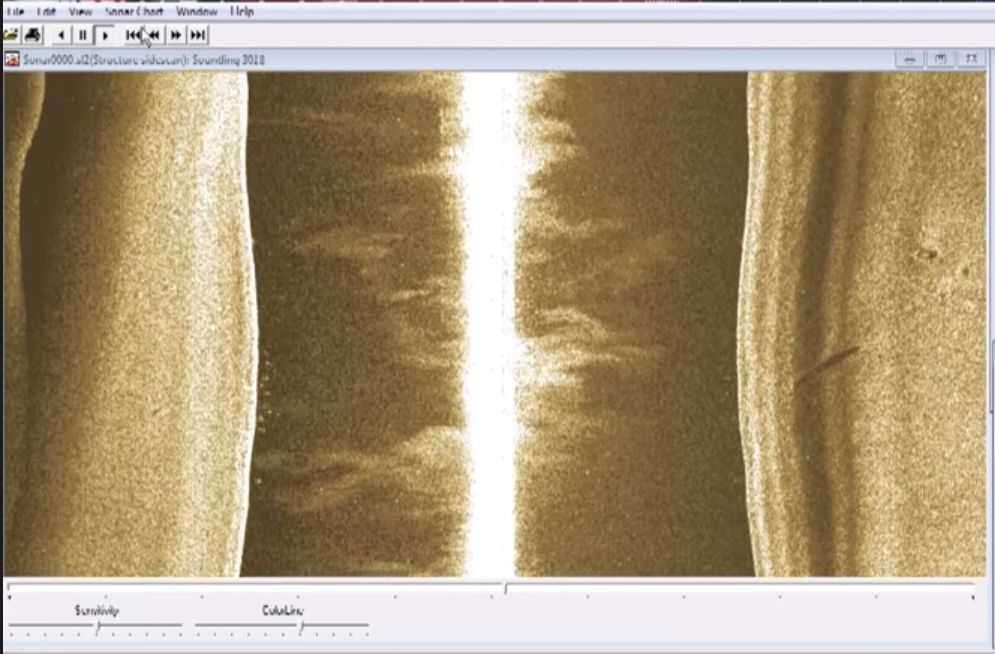The width and height of the screenshot is (995, 654).
Task: Open the Window menu
Action: pyautogui.click(x=196, y=12)
